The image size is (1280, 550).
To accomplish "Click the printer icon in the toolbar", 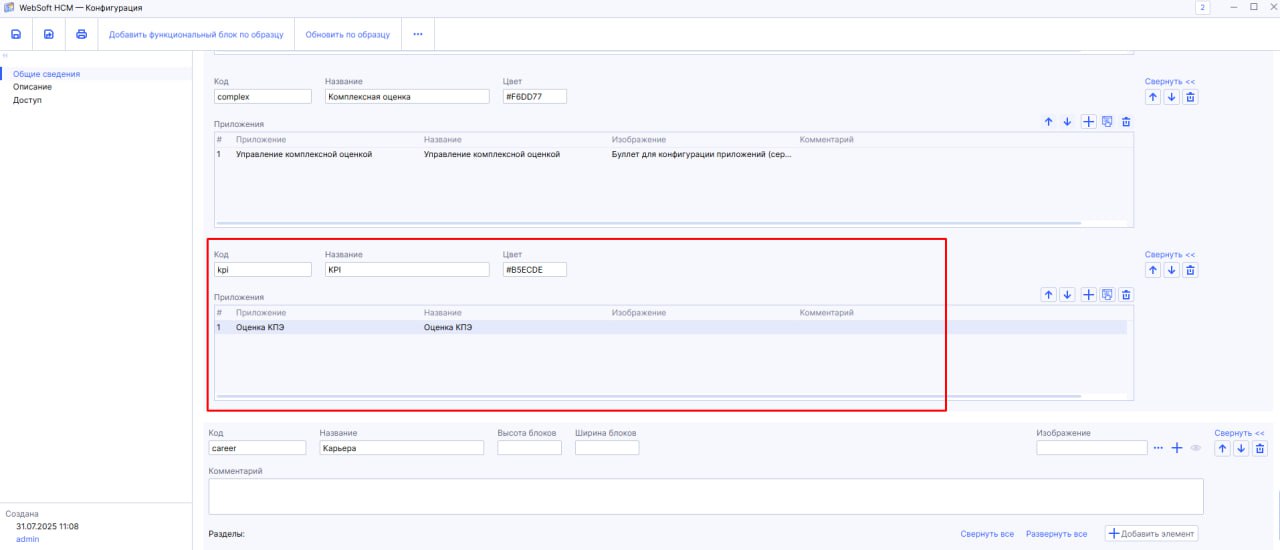I will point(81,34).
